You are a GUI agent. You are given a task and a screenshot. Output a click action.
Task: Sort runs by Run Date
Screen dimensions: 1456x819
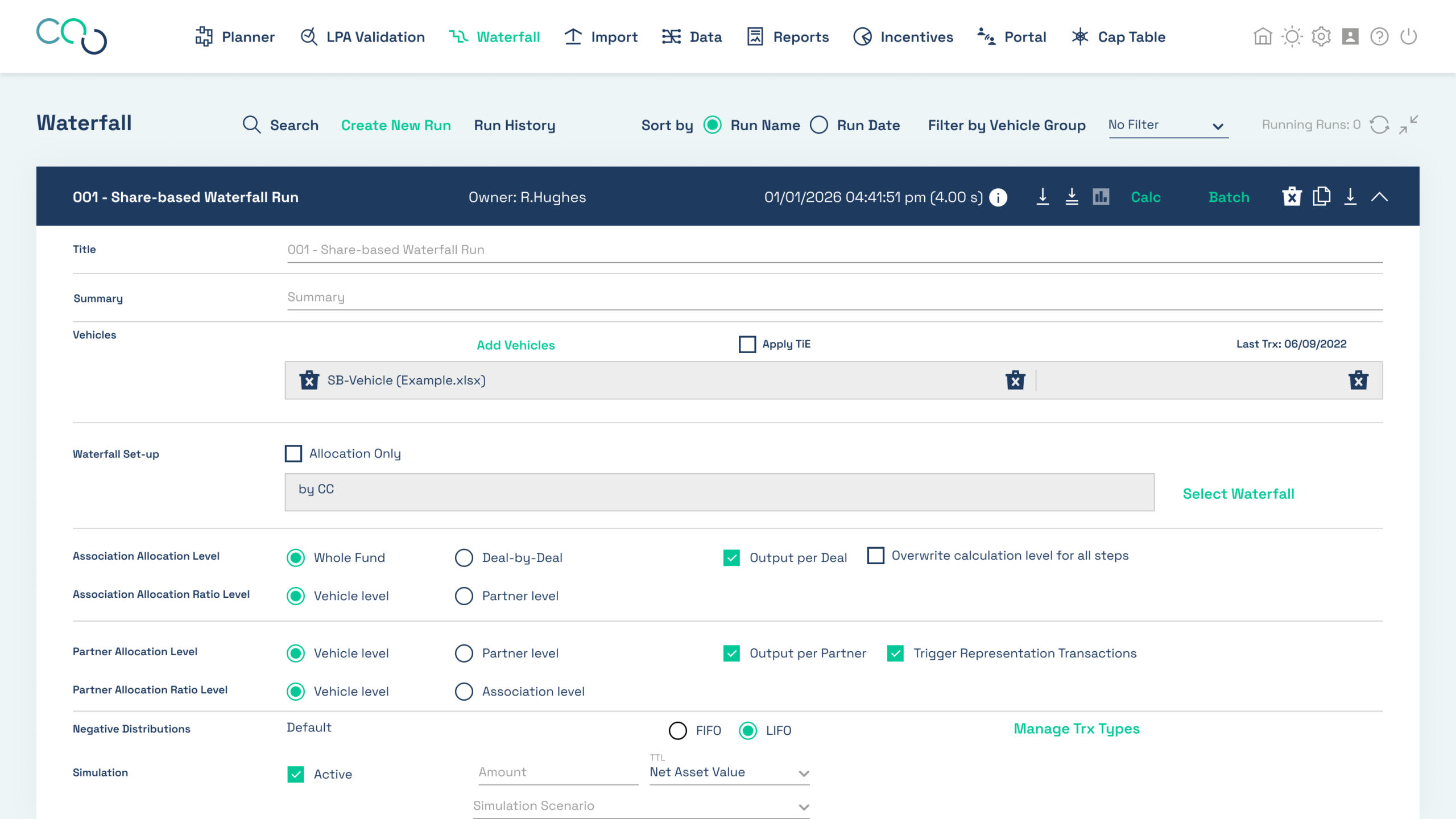[819, 125]
